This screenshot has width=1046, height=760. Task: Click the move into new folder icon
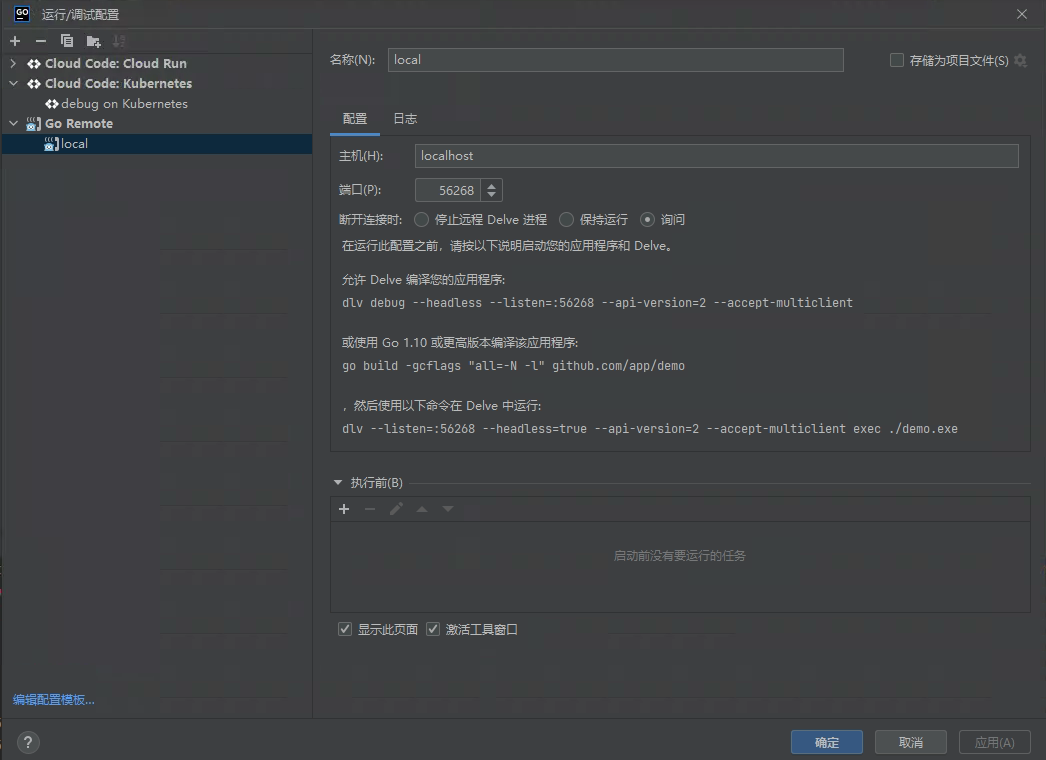pyautogui.click(x=93, y=41)
